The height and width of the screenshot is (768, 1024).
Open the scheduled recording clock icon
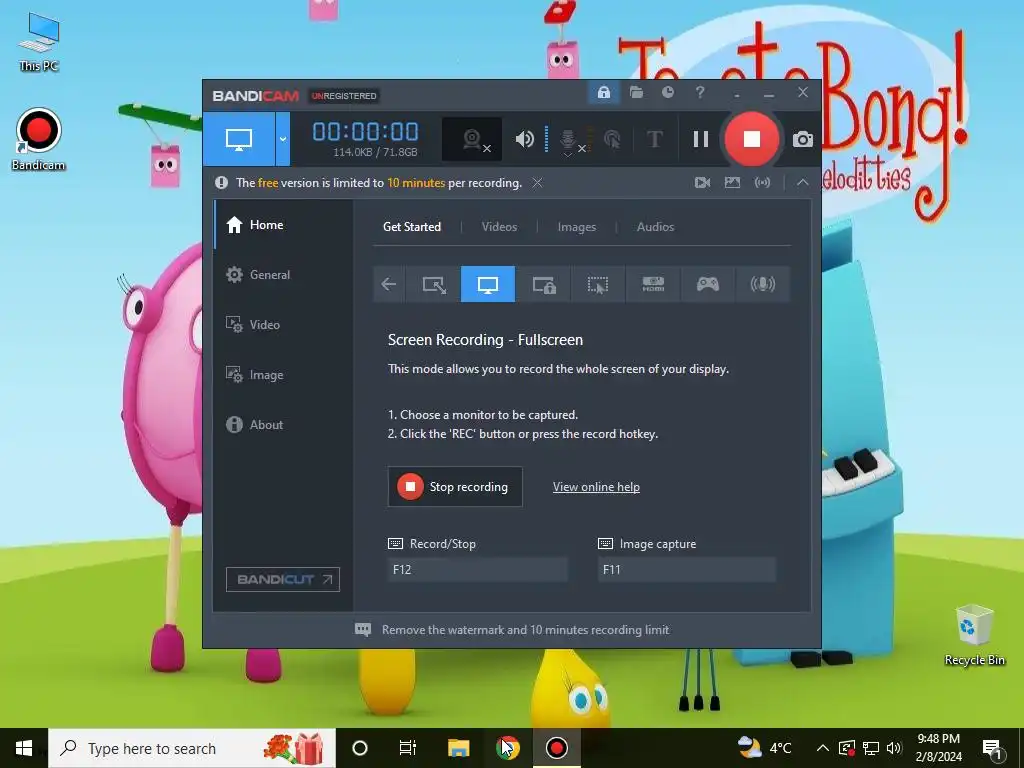coord(667,93)
